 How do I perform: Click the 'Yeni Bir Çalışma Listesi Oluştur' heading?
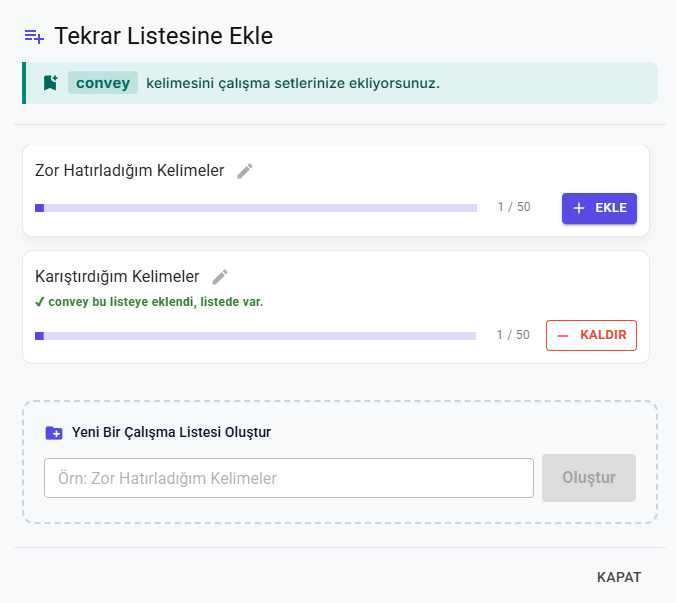click(x=171, y=432)
